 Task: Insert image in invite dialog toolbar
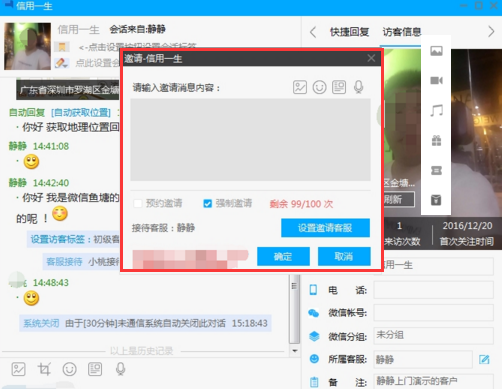tap(300, 87)
